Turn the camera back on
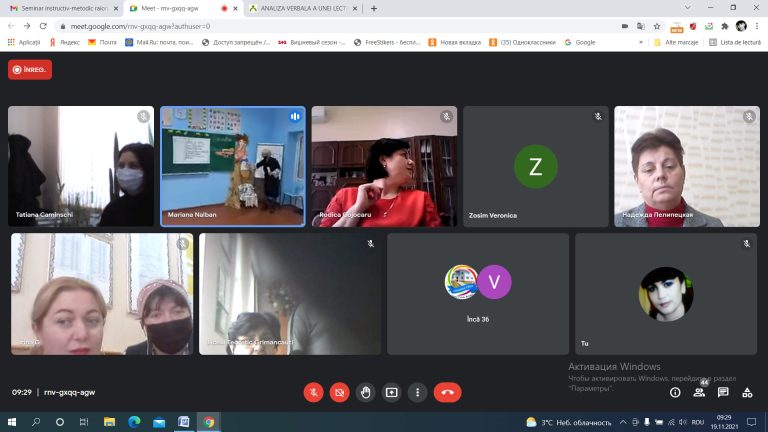Screen dimensions: 768x432 339,392
